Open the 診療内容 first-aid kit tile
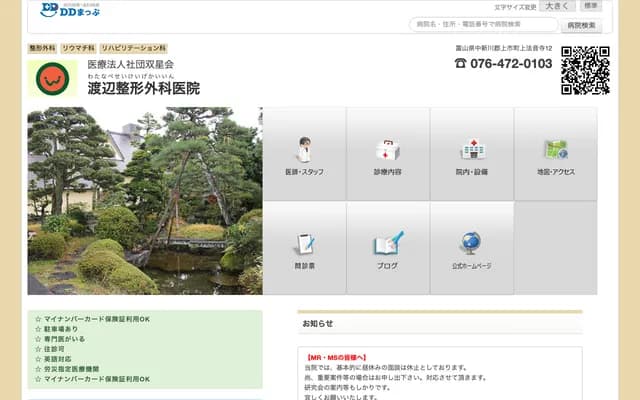 pos(388,154)
